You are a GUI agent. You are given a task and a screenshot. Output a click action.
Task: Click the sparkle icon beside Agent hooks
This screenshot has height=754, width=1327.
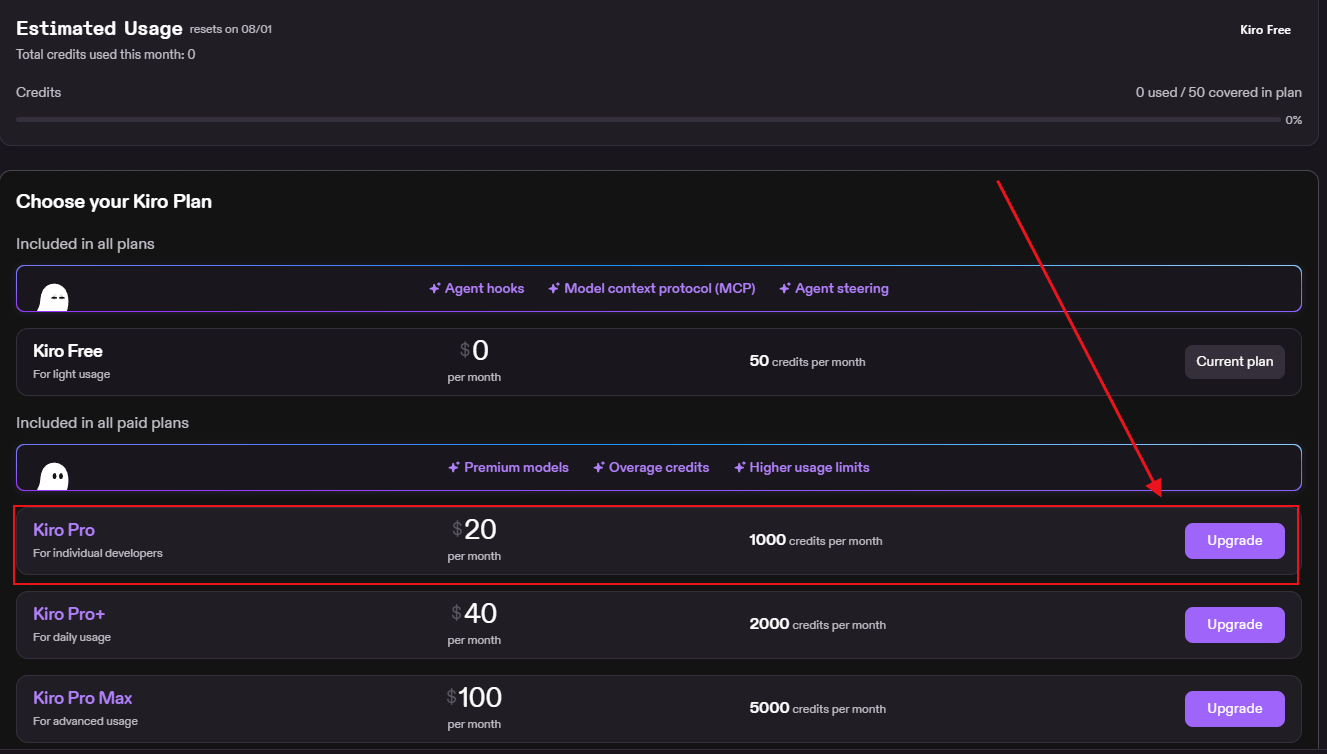435,288
